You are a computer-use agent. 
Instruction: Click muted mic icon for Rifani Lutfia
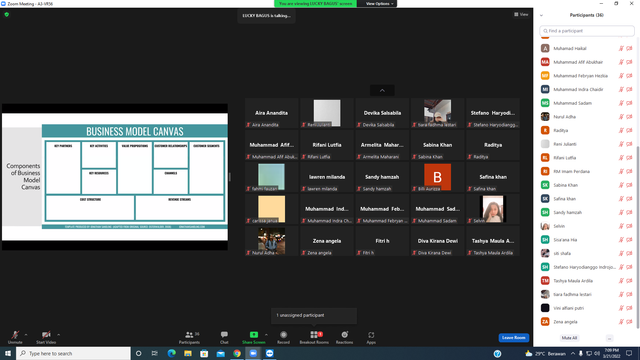click(621, 158)
